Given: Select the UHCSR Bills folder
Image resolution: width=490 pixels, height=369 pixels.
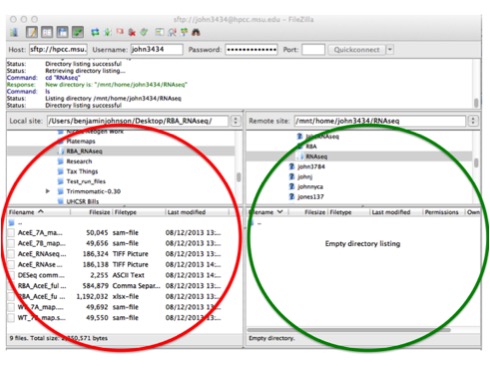Looking at the screenshot, I should coord(82,201).
